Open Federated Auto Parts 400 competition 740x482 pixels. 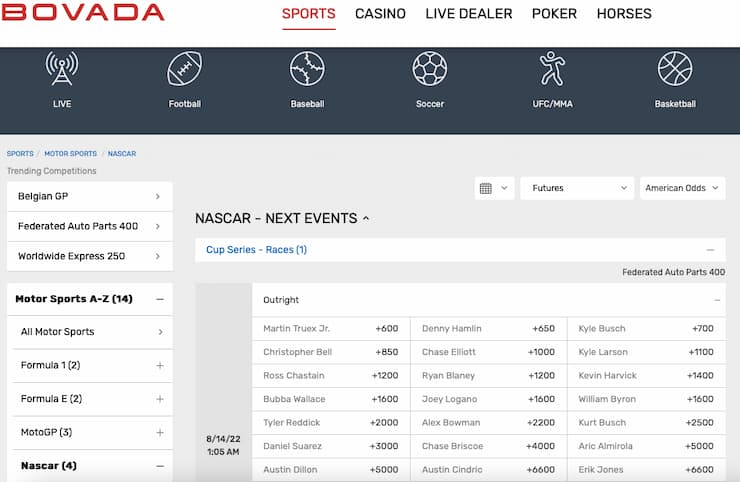coord(90,226)
